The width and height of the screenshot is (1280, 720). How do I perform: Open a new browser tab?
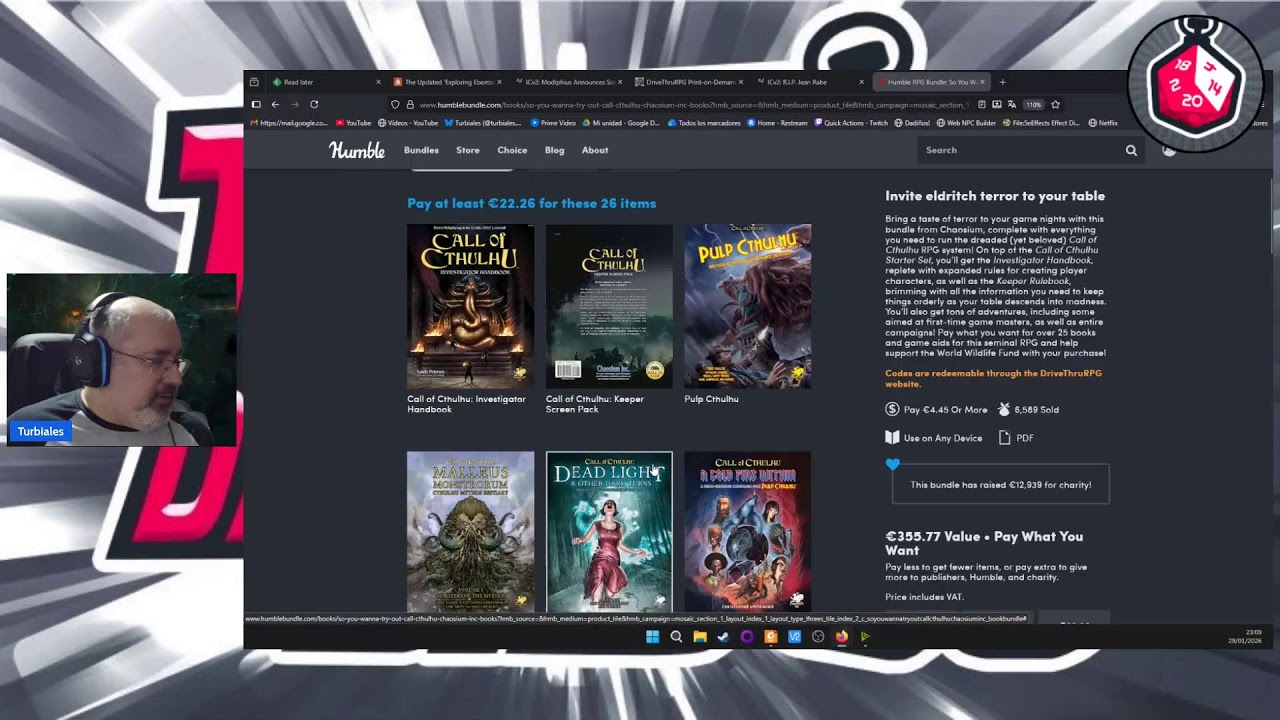[1003, 82]
